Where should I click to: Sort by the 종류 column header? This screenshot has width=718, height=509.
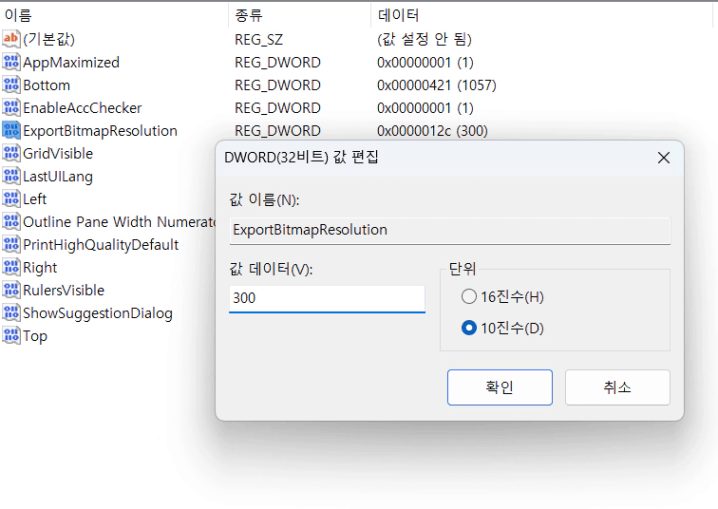pos(249,15)
